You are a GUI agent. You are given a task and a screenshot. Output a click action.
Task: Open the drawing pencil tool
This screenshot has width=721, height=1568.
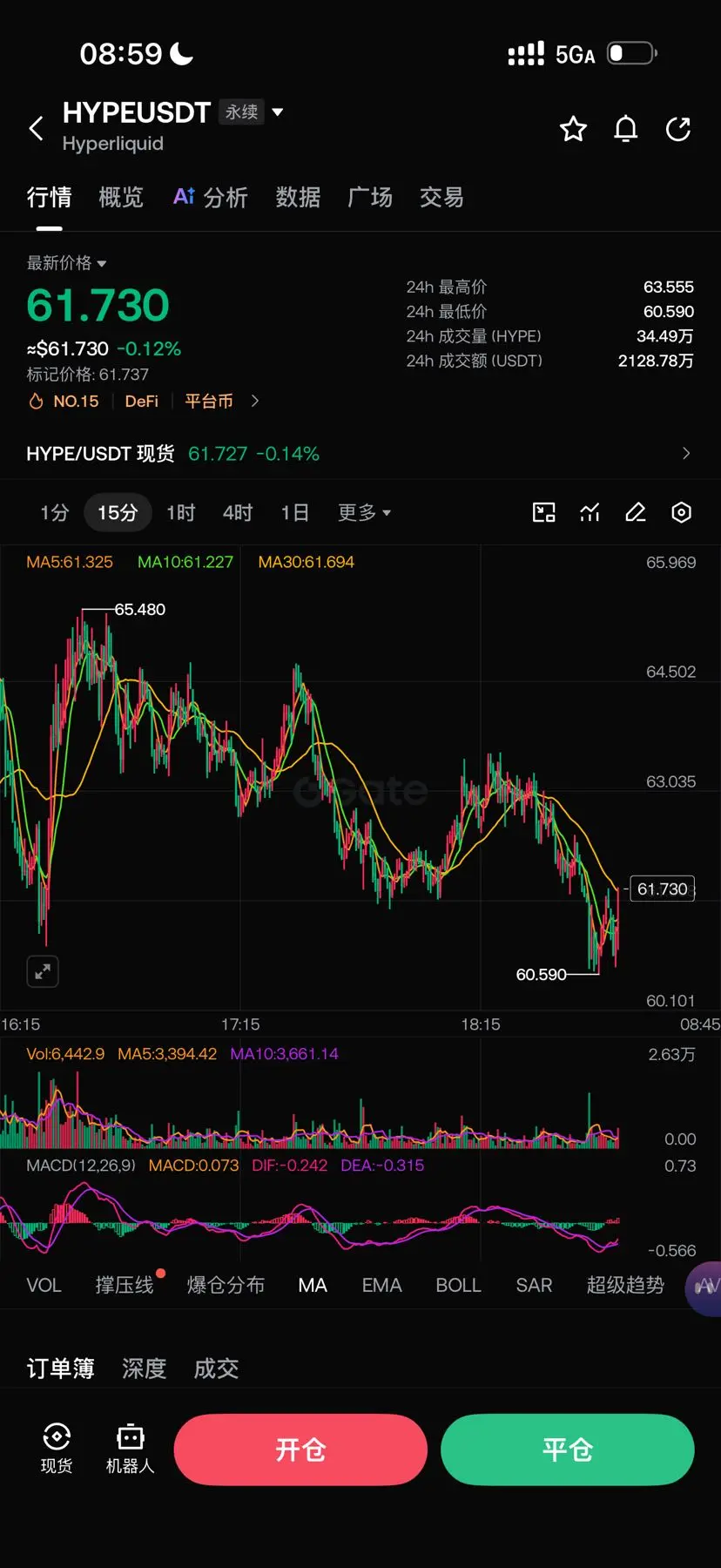pos(636,512)
